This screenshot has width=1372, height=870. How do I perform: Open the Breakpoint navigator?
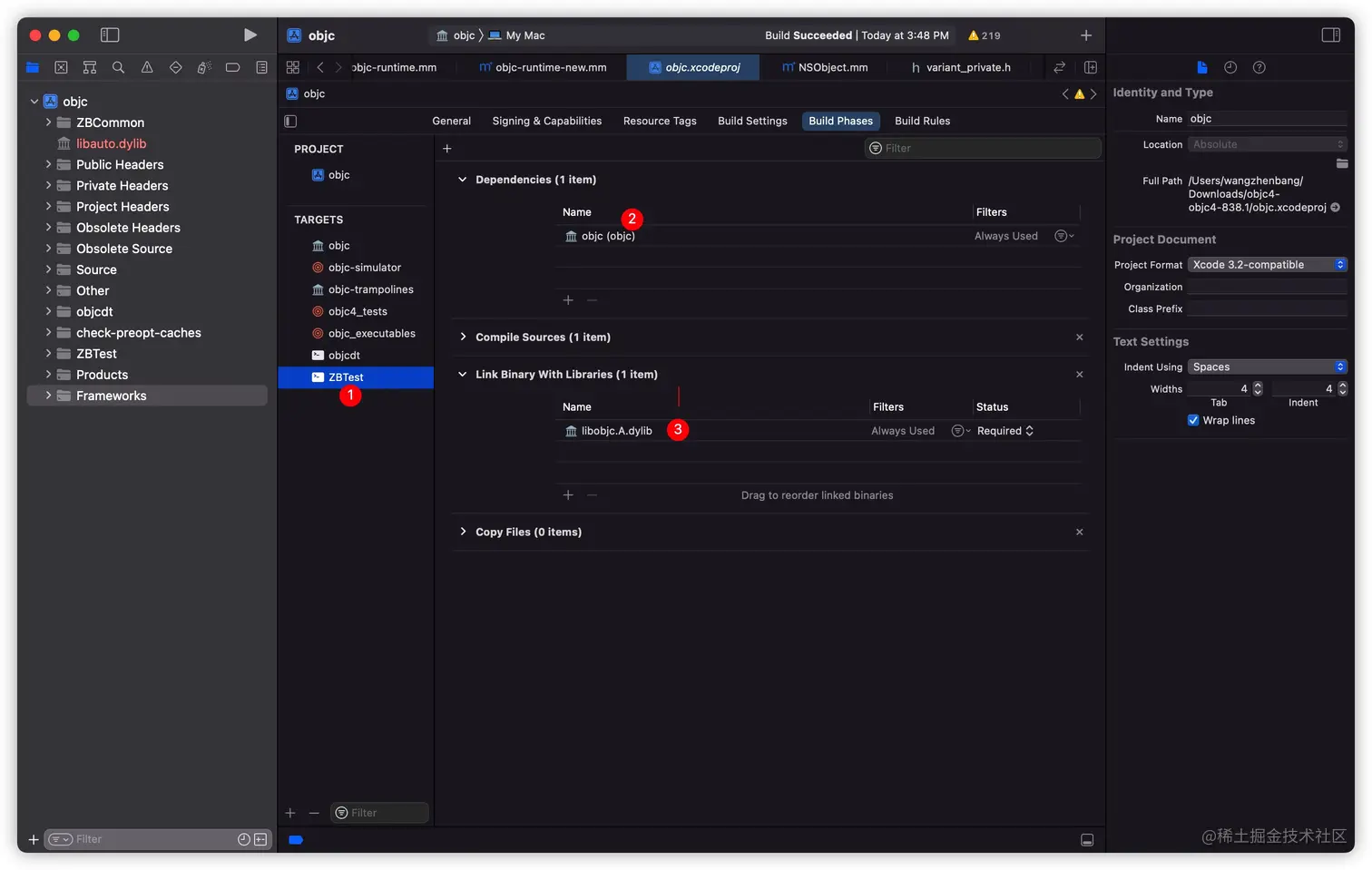tap(232, 67)
